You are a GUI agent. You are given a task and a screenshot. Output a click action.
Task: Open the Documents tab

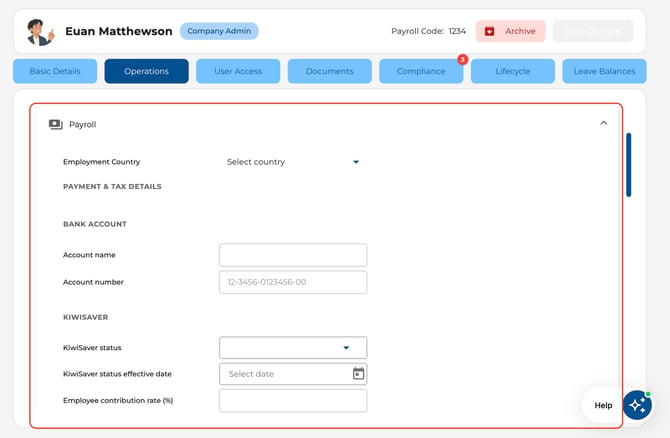329,71
